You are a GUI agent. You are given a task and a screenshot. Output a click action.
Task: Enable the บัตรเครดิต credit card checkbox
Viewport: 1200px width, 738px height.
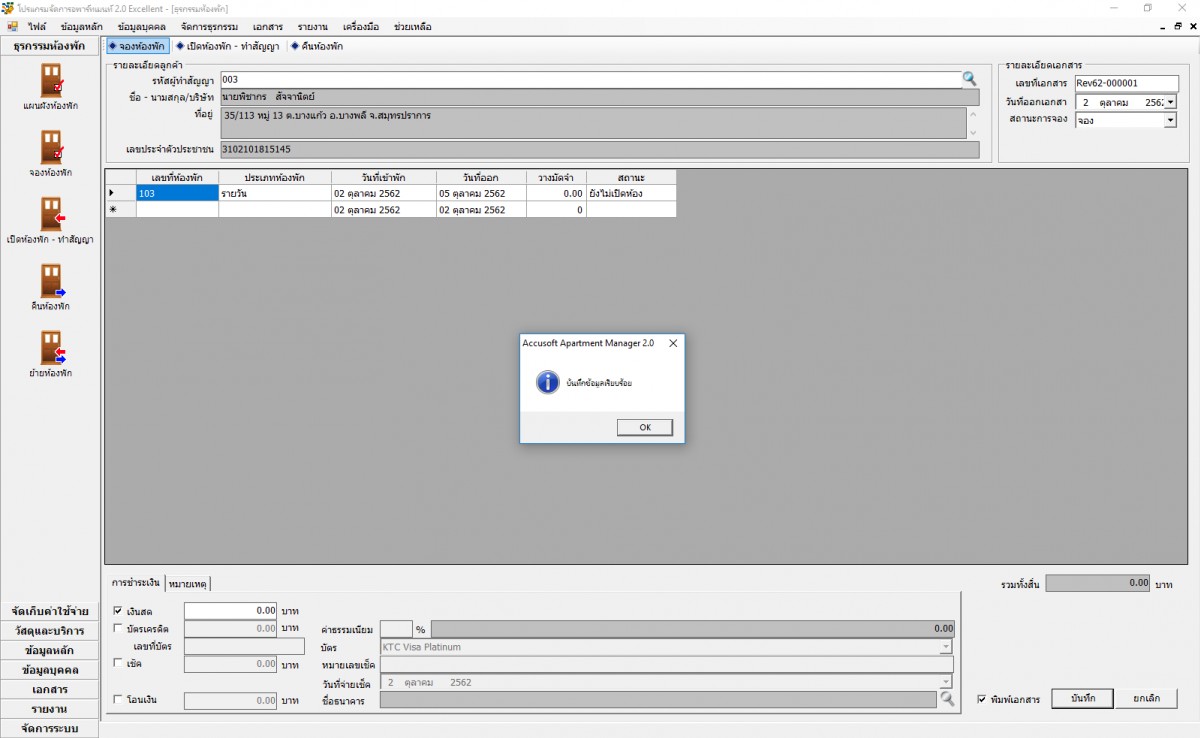(x=118, y=628)
